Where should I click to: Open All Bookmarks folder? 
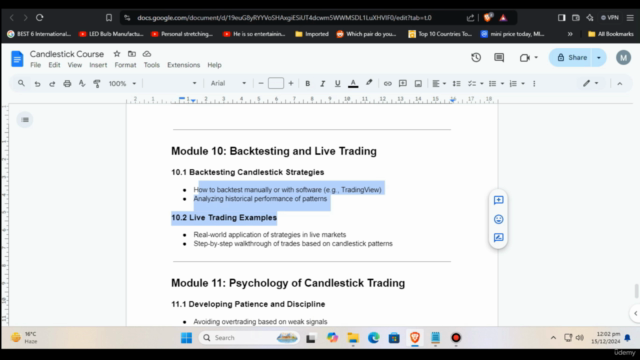[x=611, y=34]
